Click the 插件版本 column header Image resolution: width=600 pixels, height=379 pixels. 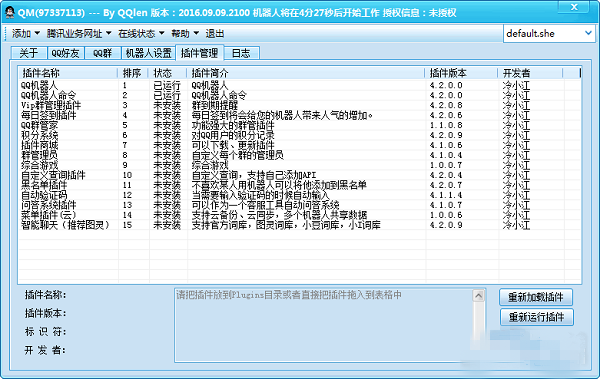click(461, 73)
